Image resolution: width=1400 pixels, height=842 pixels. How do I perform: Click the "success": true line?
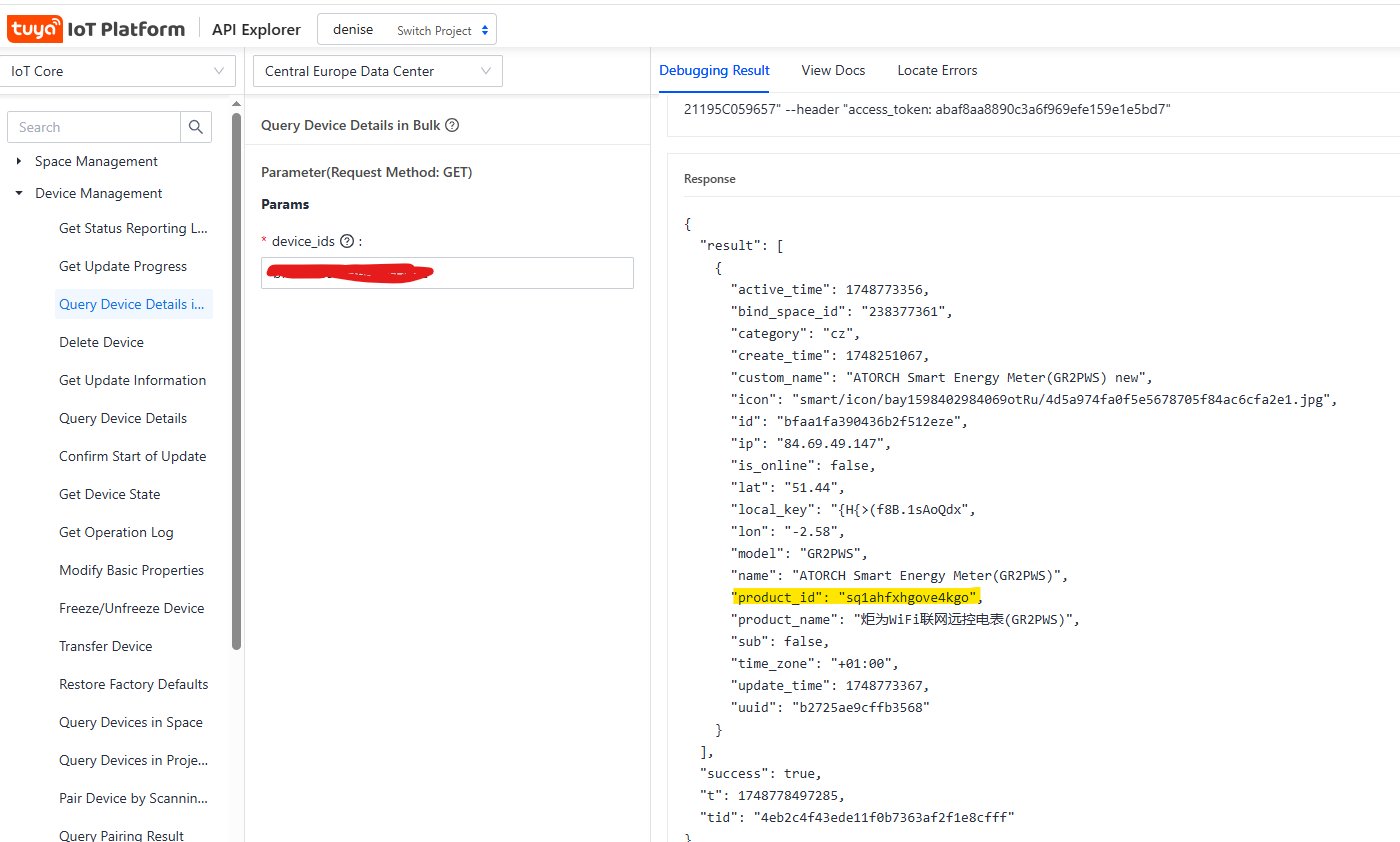click(x=760, y=773)
